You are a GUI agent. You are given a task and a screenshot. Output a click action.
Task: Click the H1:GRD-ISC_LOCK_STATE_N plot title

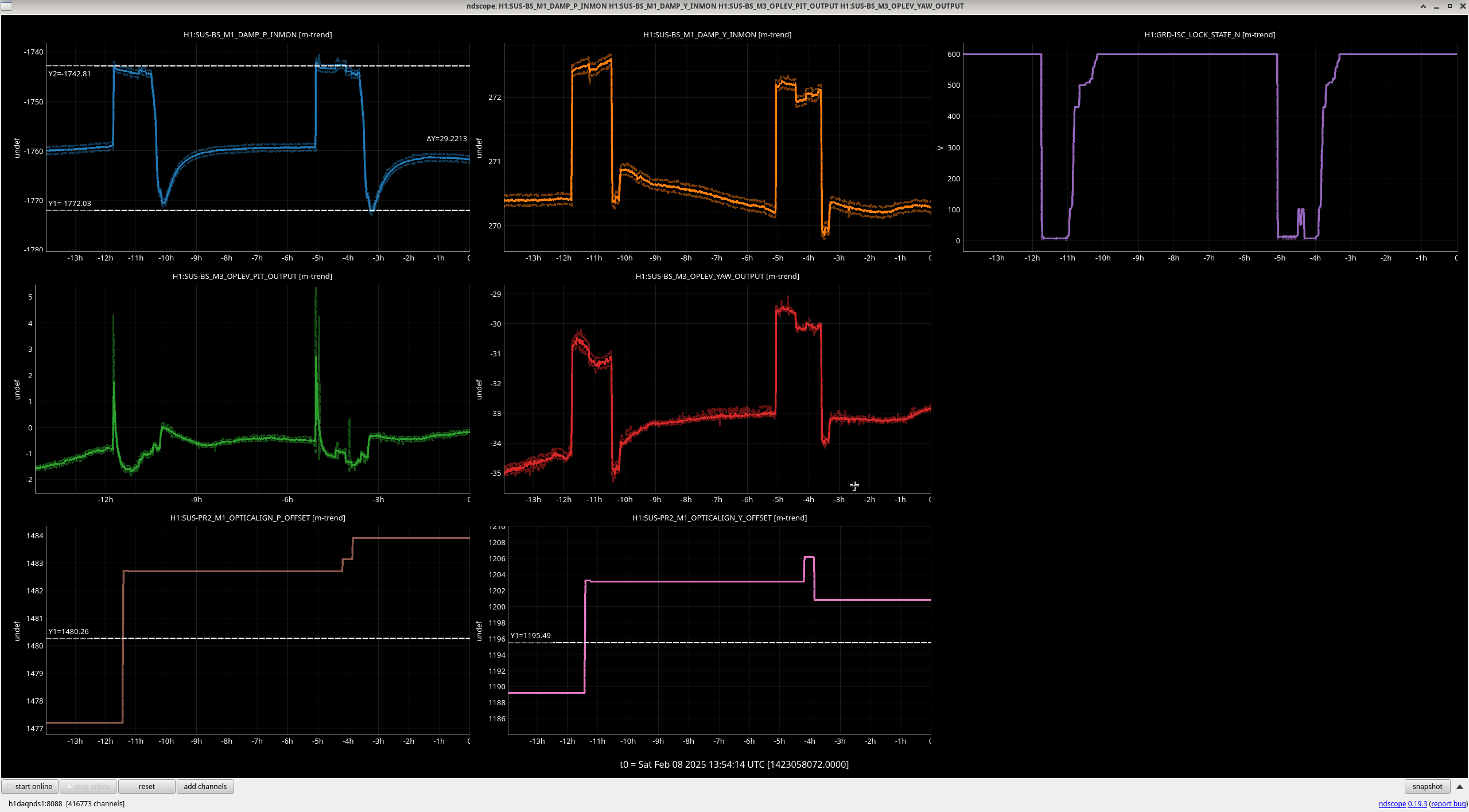click(1210, 34)
